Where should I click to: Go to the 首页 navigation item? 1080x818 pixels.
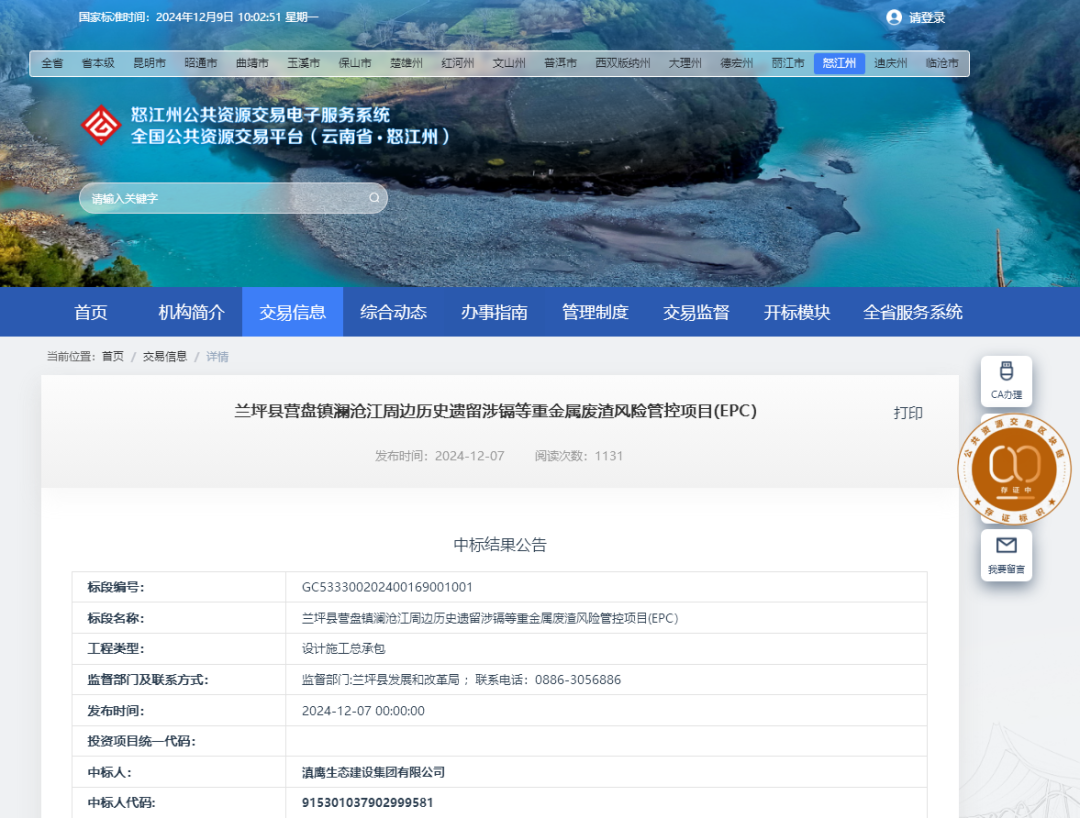pos(91,311)
